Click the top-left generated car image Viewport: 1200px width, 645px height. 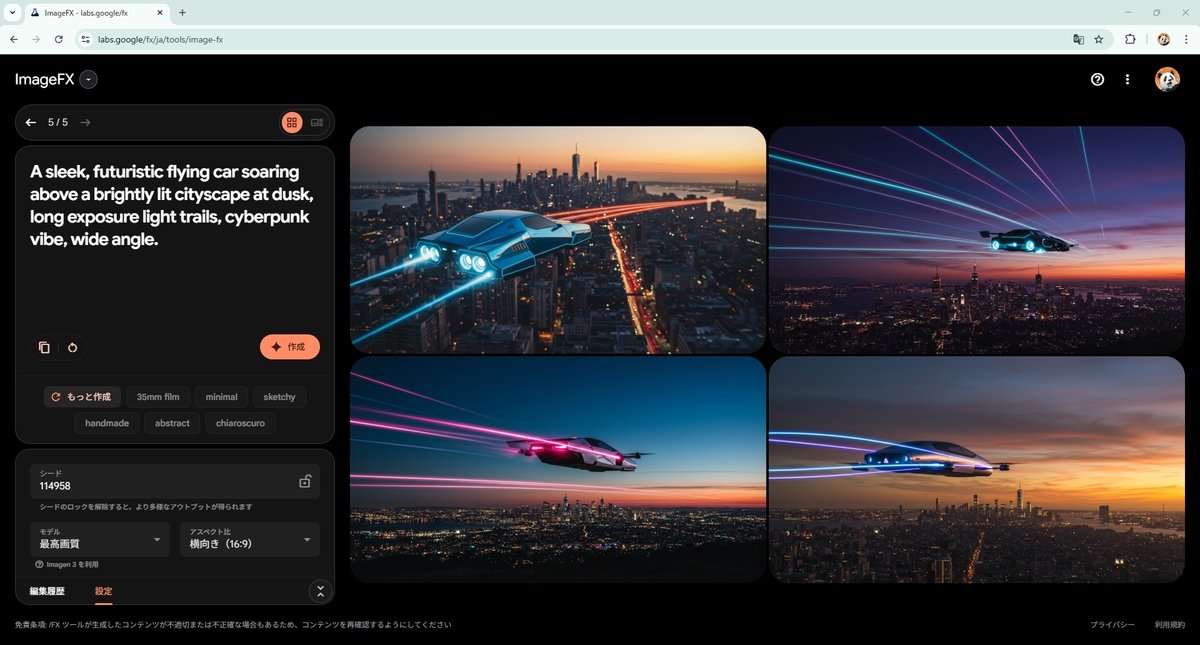(557, 239)
